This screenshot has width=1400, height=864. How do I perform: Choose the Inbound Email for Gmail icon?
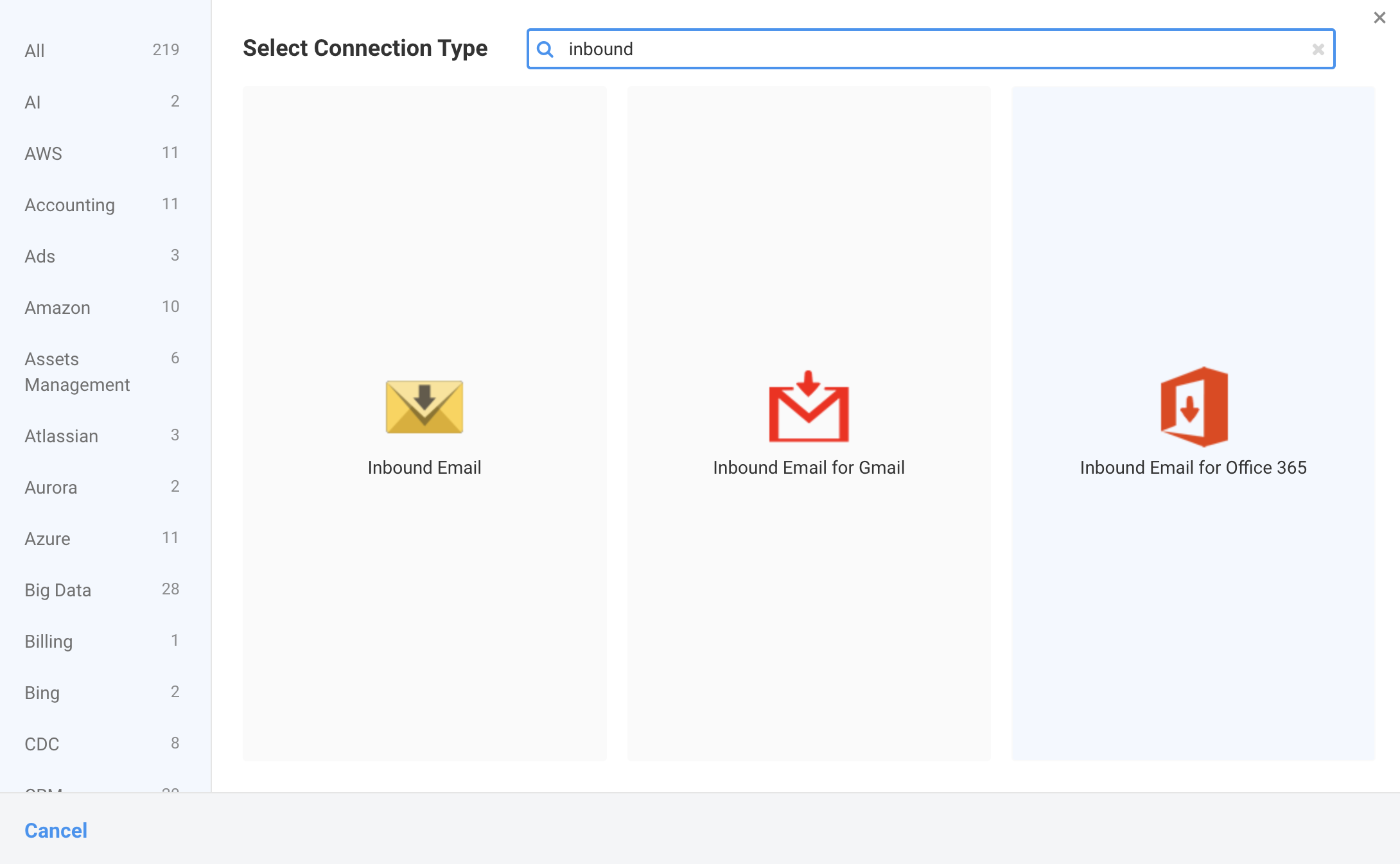809,407
